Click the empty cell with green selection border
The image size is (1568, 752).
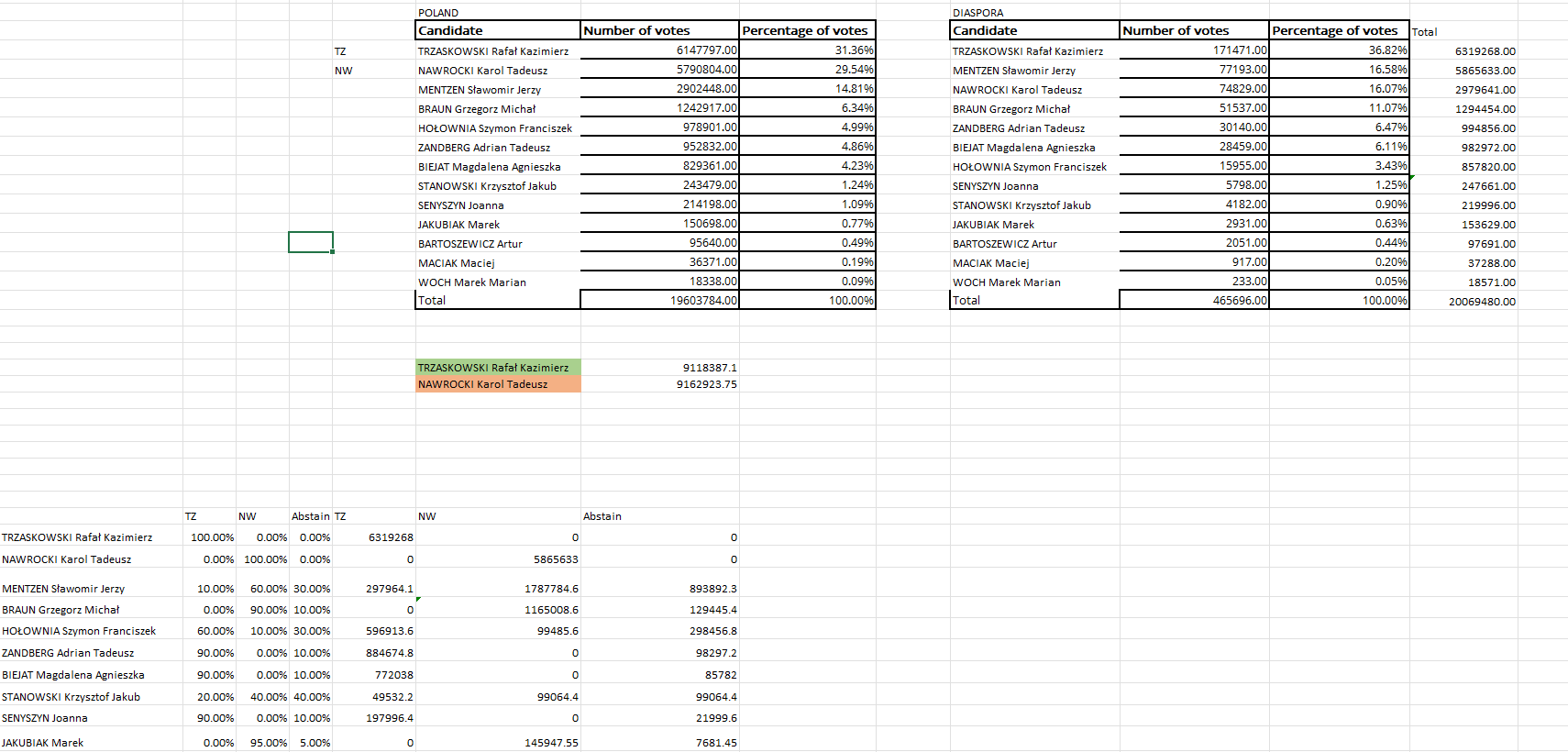310,242
